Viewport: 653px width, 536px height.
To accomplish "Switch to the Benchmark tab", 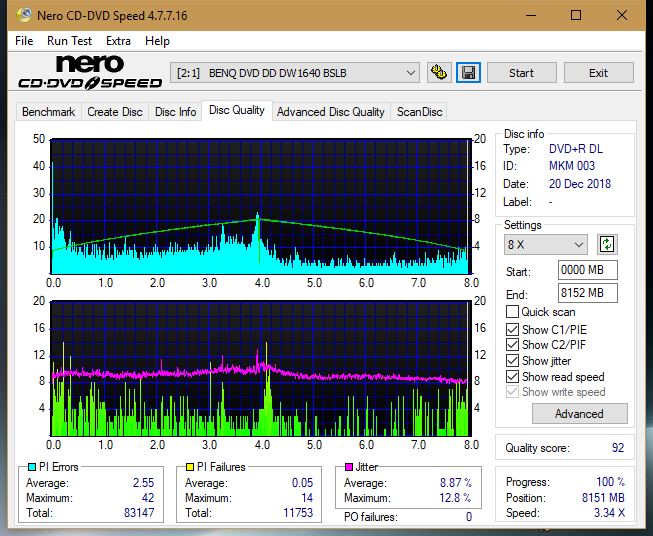I will [49, 112].
